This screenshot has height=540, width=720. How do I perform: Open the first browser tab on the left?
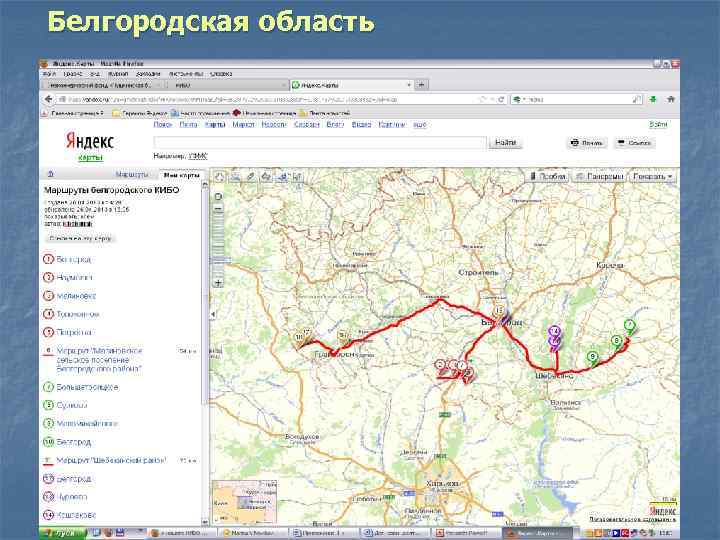102,85
